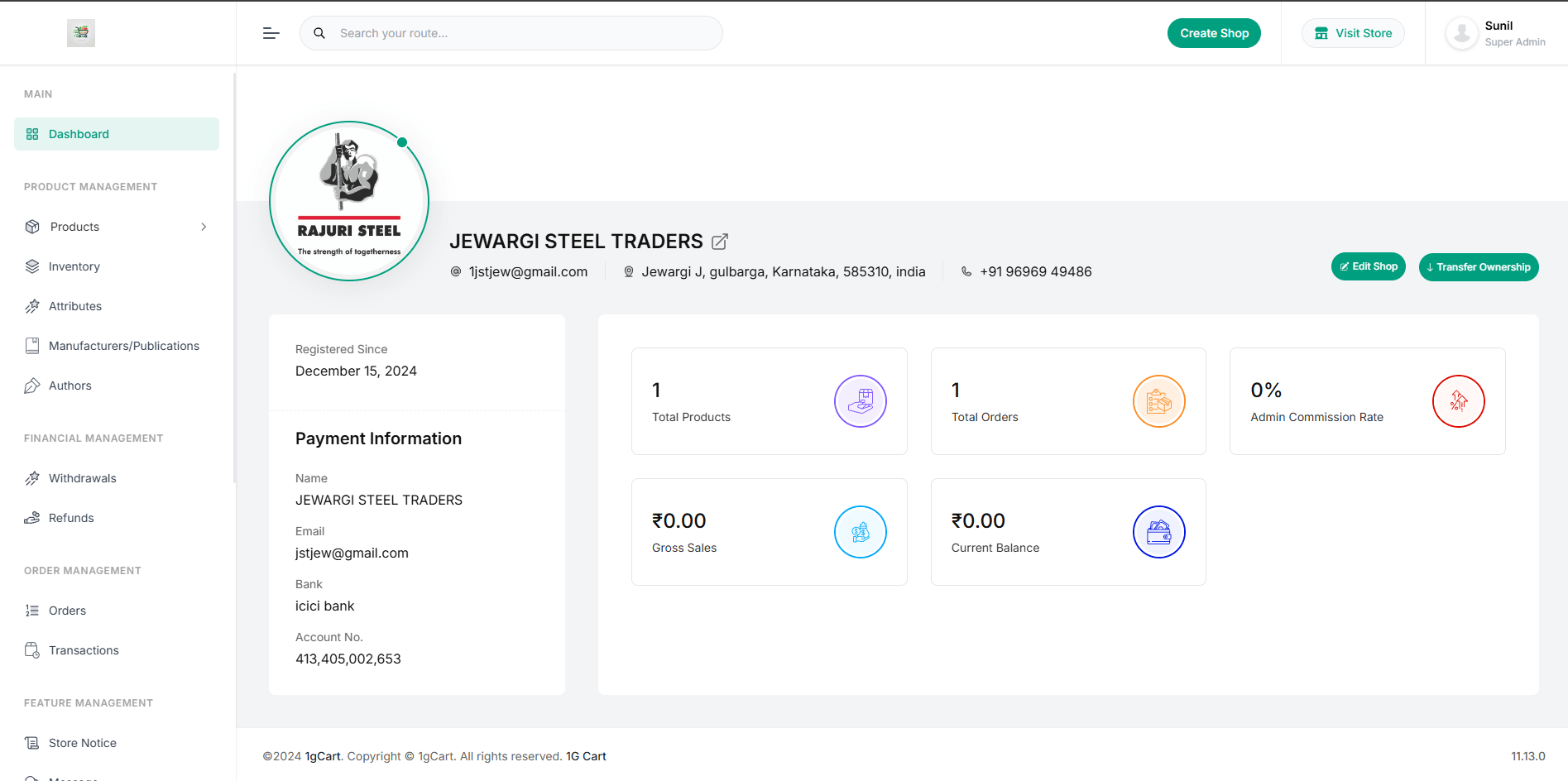Image resolution: width=1568 pixels, height=781 pixels.
Task: Click the version number 11.13.0
Action: [1528, 756]
